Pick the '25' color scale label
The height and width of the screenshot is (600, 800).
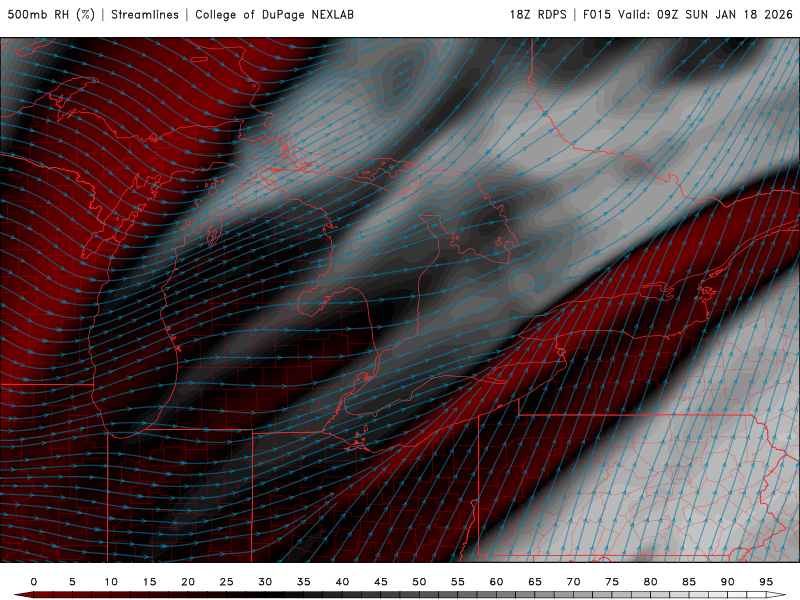pyautogui.click(x=227, y=582)
